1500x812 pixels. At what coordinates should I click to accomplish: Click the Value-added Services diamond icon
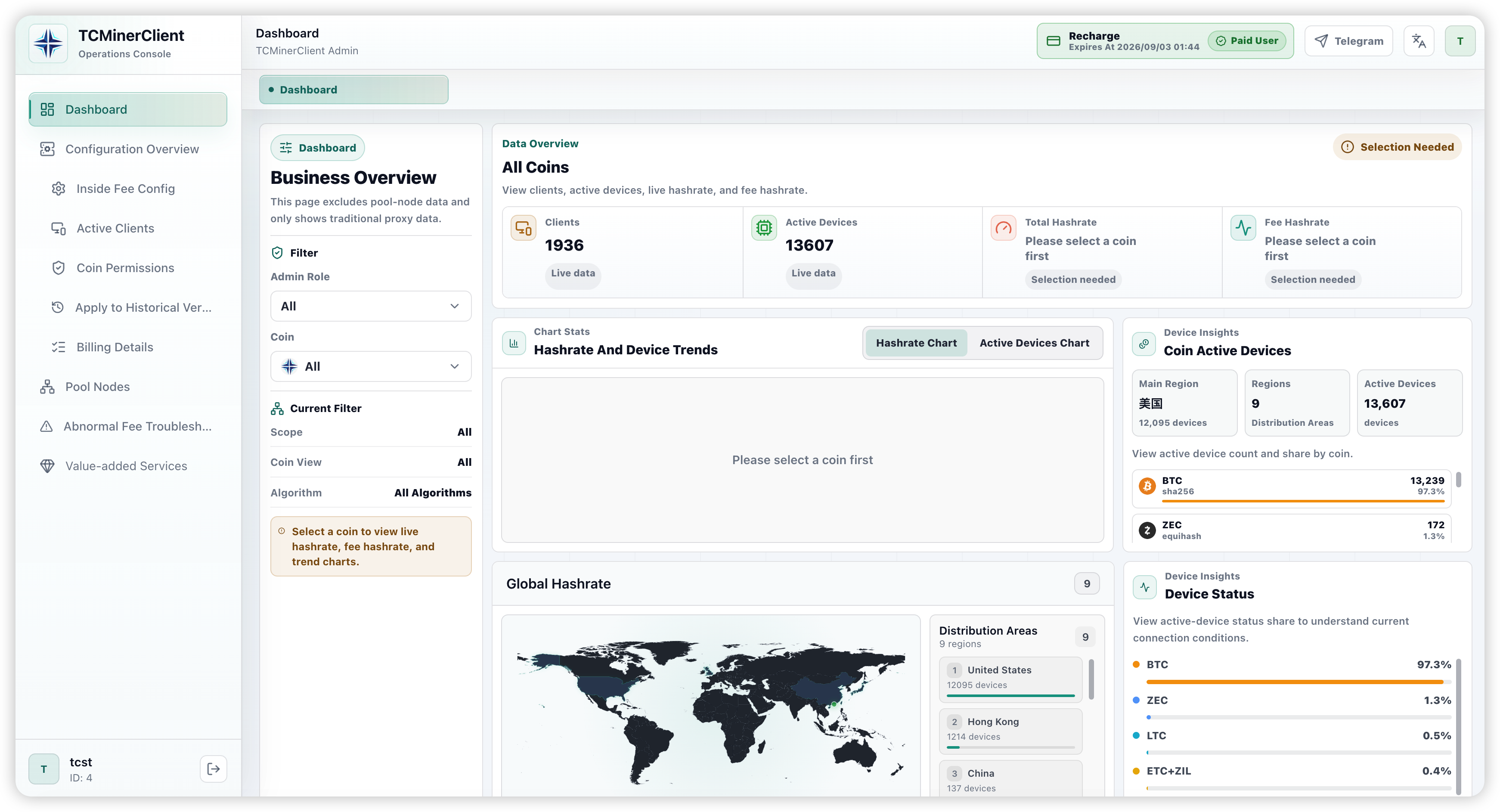(47, 466)
